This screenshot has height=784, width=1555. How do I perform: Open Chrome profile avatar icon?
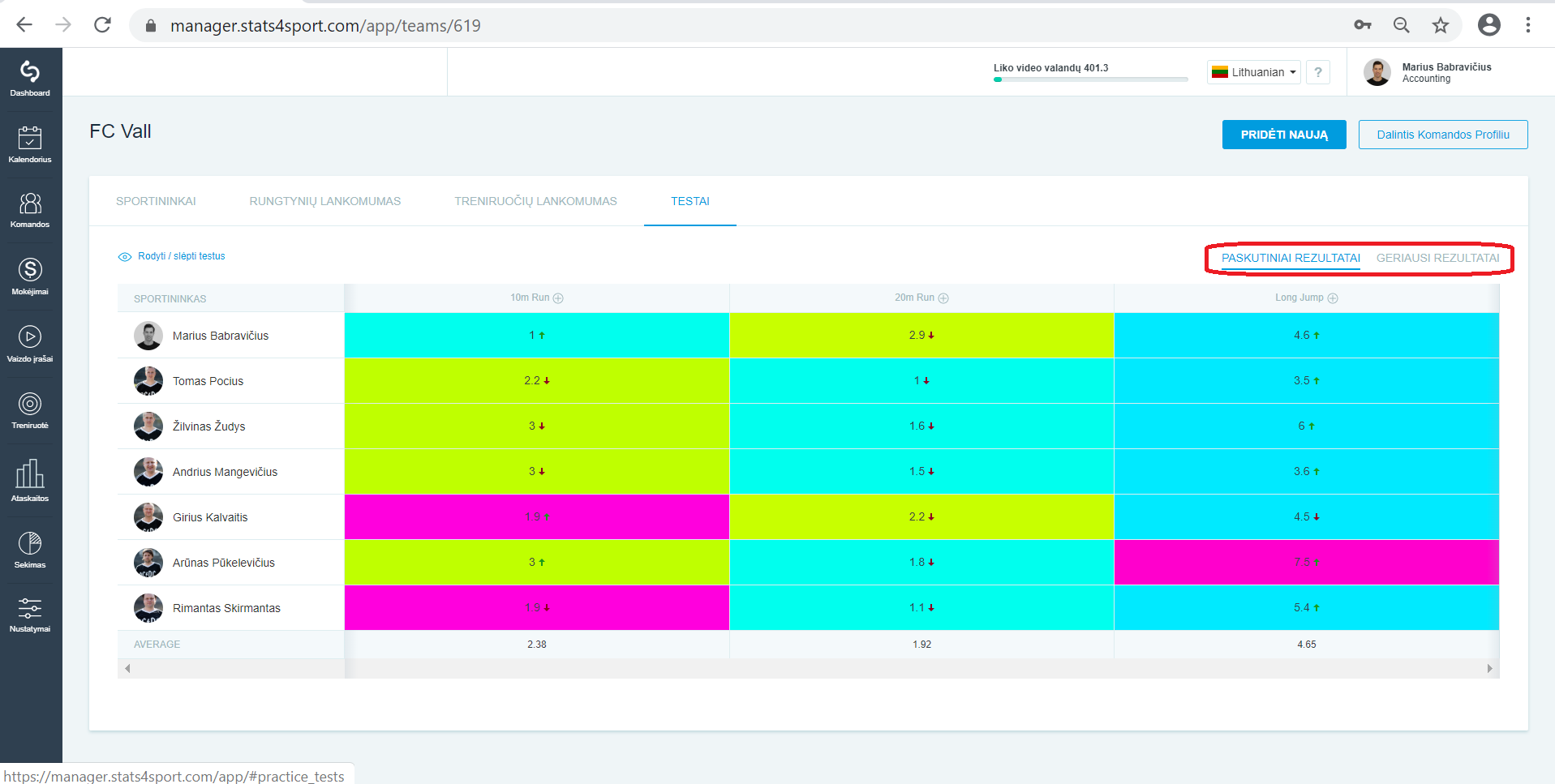(1489, 25)
